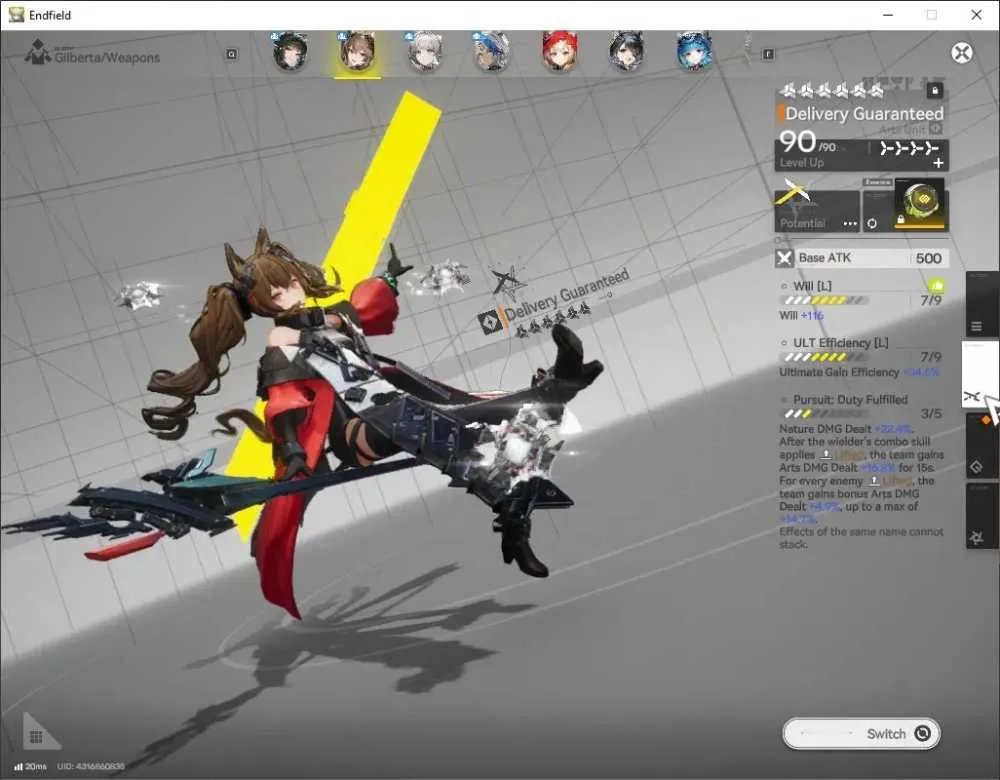The width and height of the screenshot is (1000, 780).
Task: Click the Will +116 stat text
Action: pyautogui.click(x=802, y=316)
